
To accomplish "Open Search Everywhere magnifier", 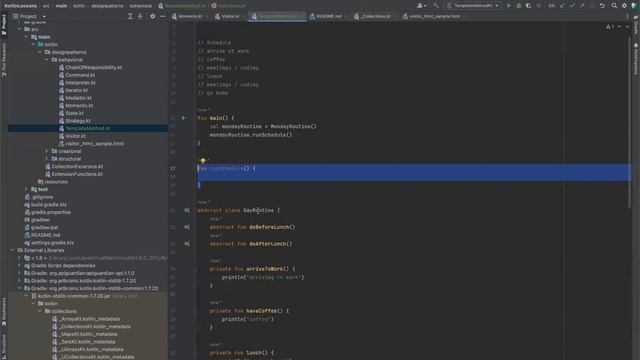I will coord(614,6).
